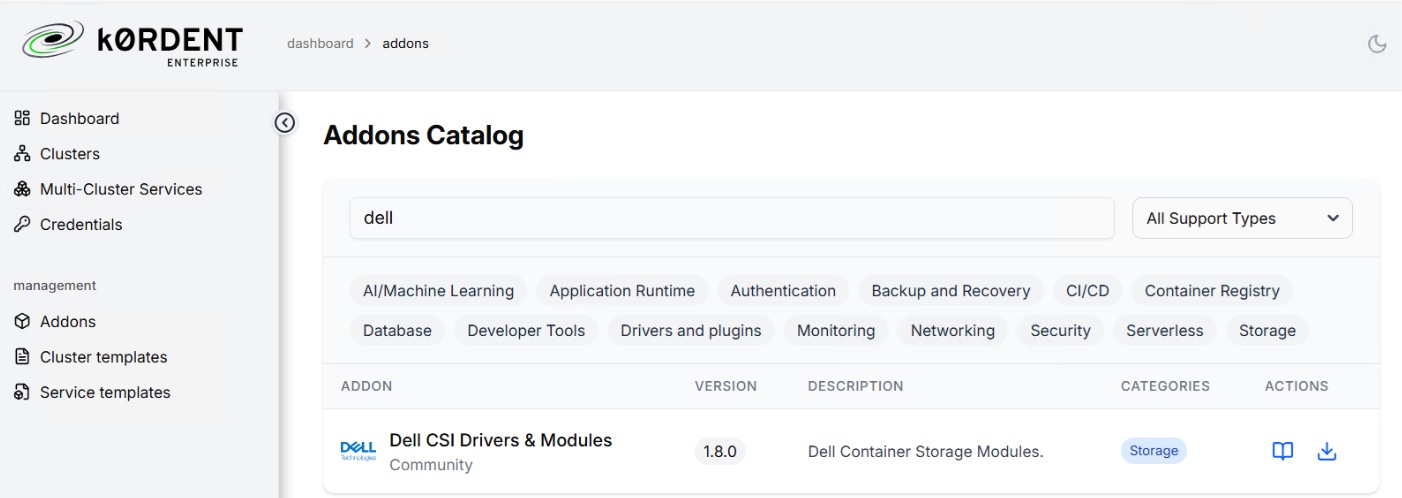Click download icon for Dell CSI Drivers
Screen dimensions: 1402x498
(1327, 451)
